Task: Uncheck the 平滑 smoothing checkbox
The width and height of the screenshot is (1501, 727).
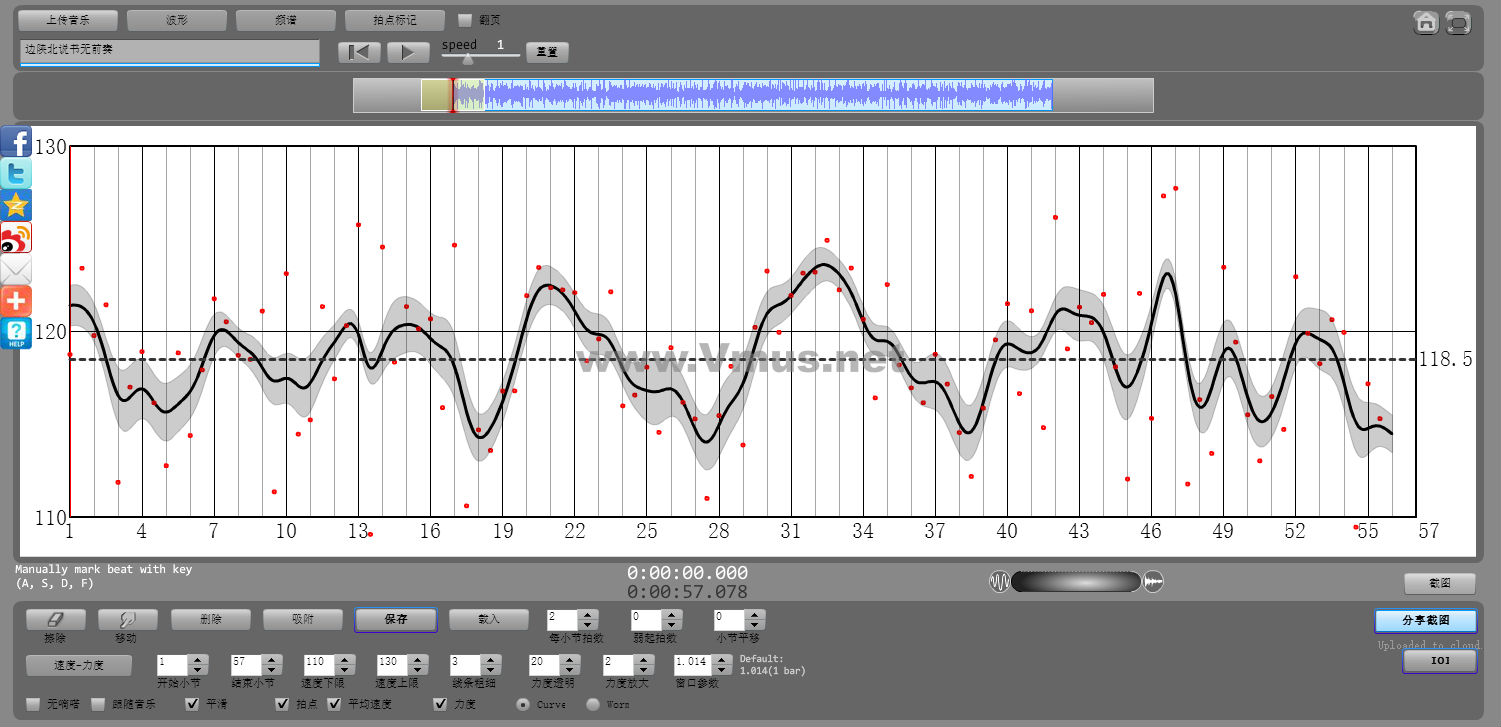Action: pos(193,704)
